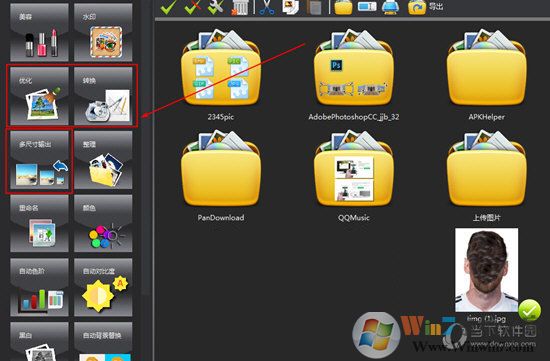
Task: Open the 234Spic folder
Action: tap(221, 75)
